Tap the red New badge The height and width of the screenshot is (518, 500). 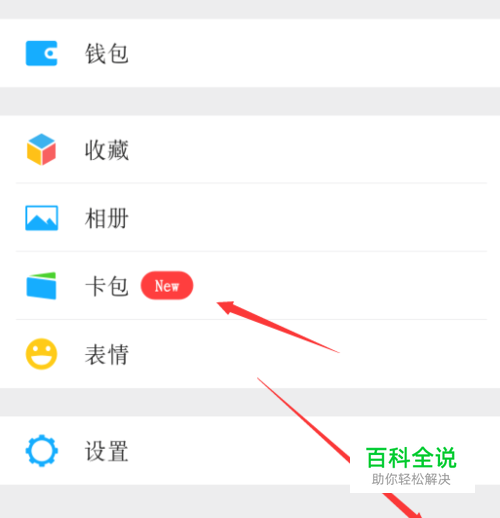[167, 286]
